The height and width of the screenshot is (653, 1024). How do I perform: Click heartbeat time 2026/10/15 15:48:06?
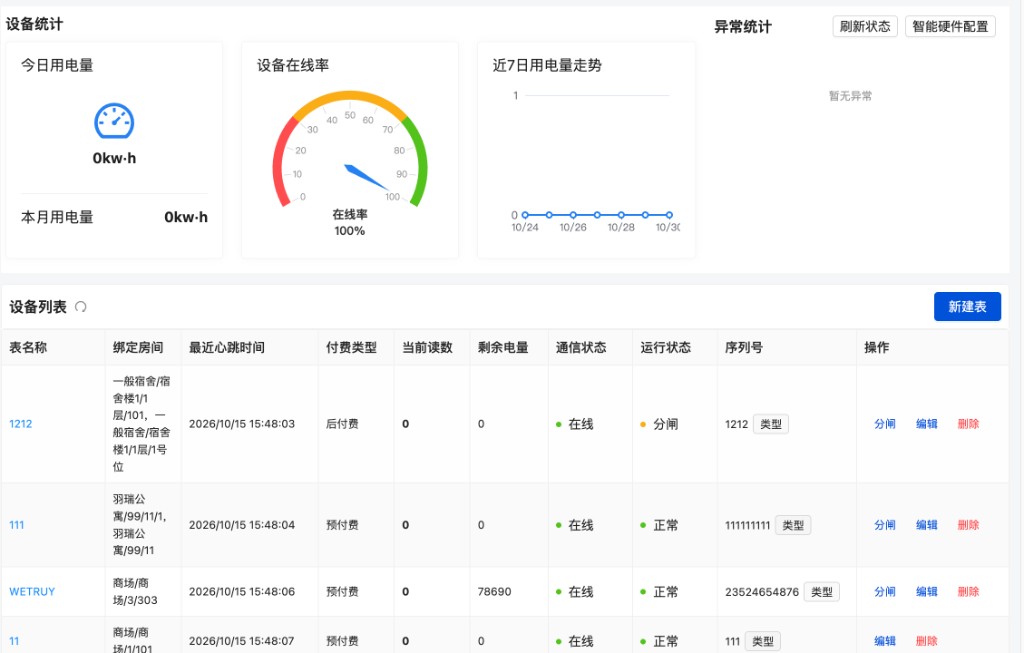tap(242, 592)
